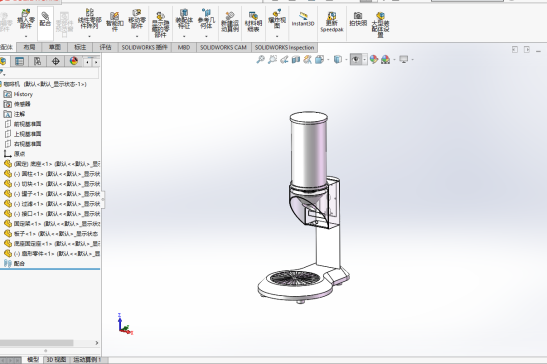Switch to the 3D 视图 bottom tab
This screenshot has height=364, width=547.
point(57,360)
